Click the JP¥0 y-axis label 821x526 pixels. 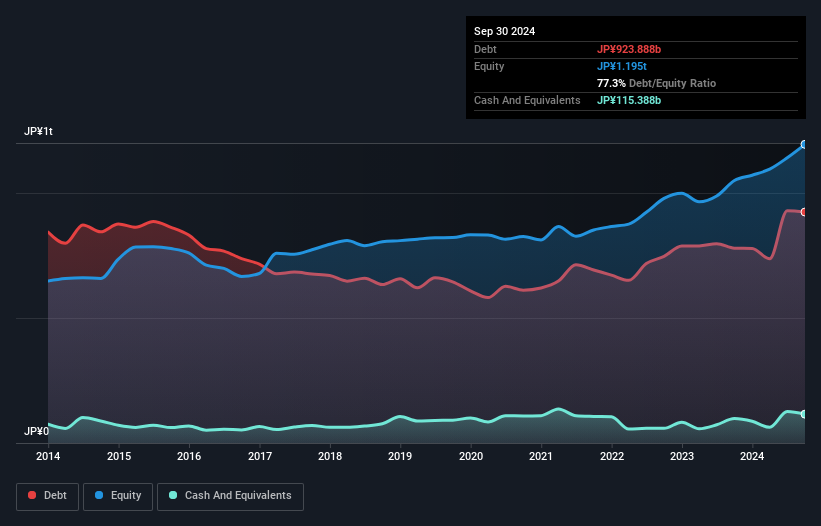pos(36,431)
